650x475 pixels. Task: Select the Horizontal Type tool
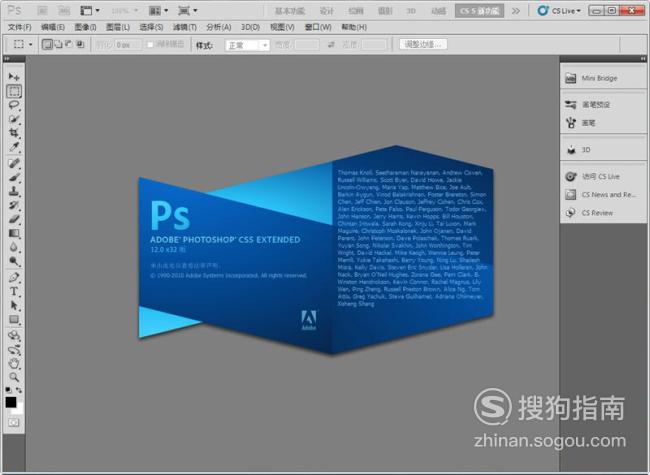[x=14, y=291]
